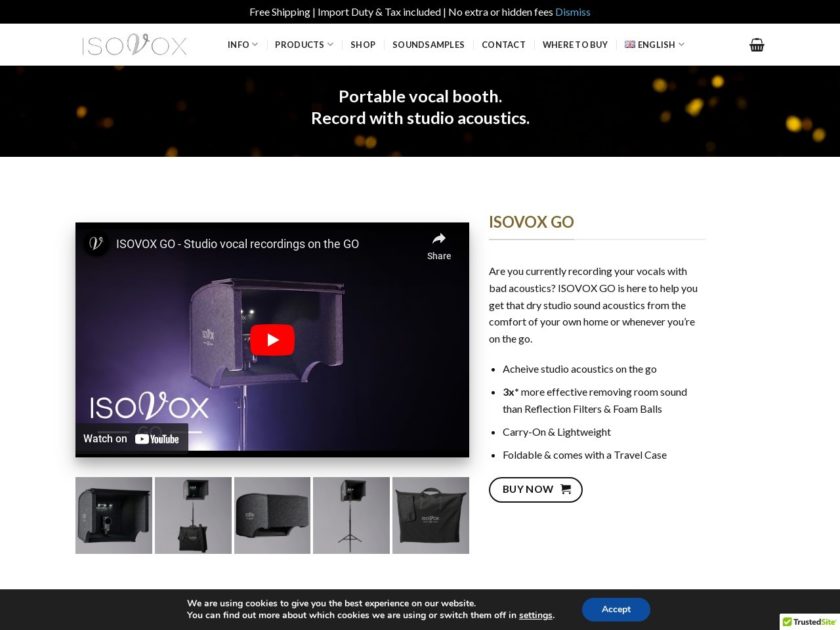Open the cookie settings link
The height and width of the screenshot is (630, 840).
click(535, 615)
